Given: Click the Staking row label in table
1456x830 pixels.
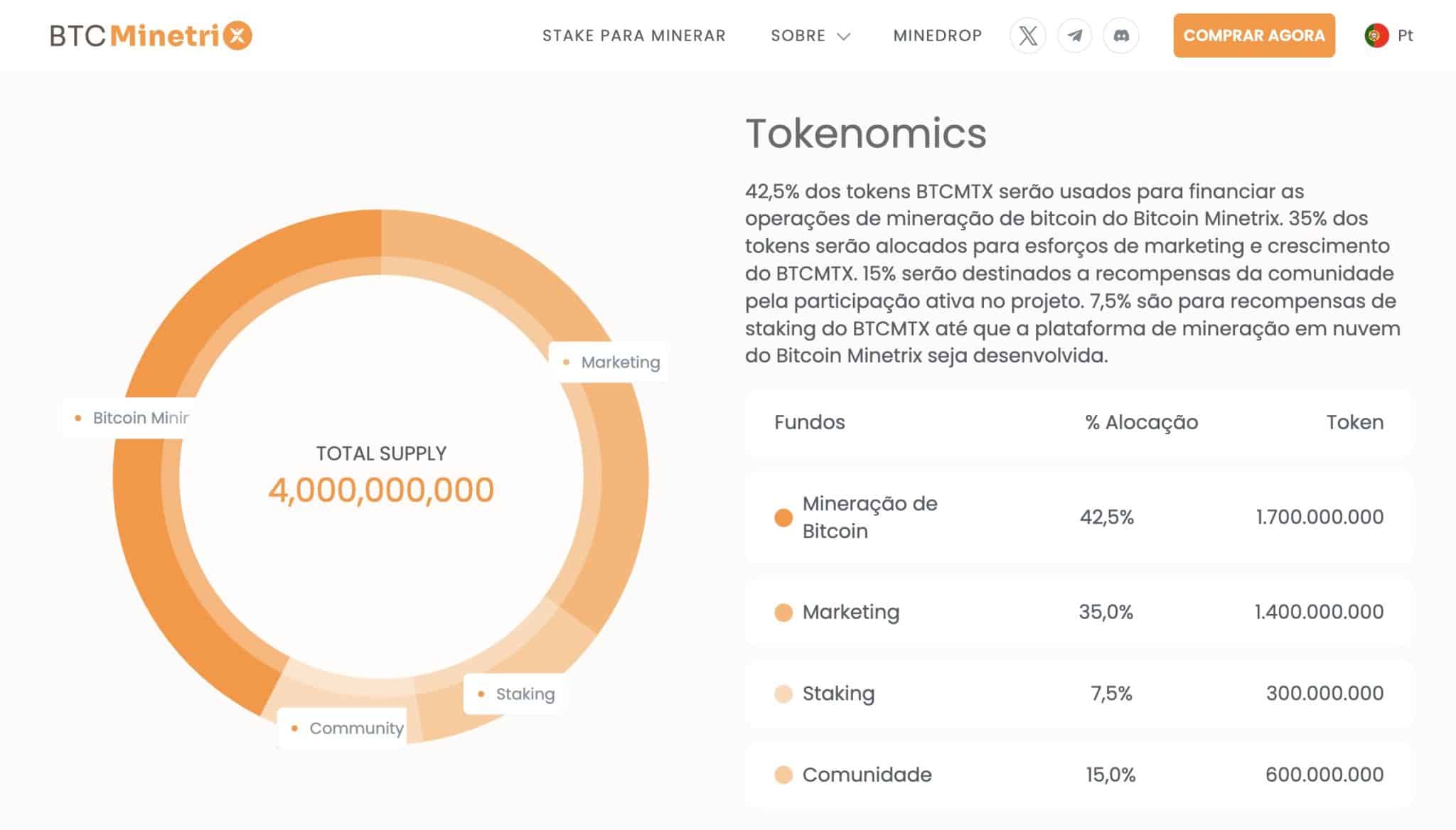Looking at the screenshot, I should click(839, 694).
